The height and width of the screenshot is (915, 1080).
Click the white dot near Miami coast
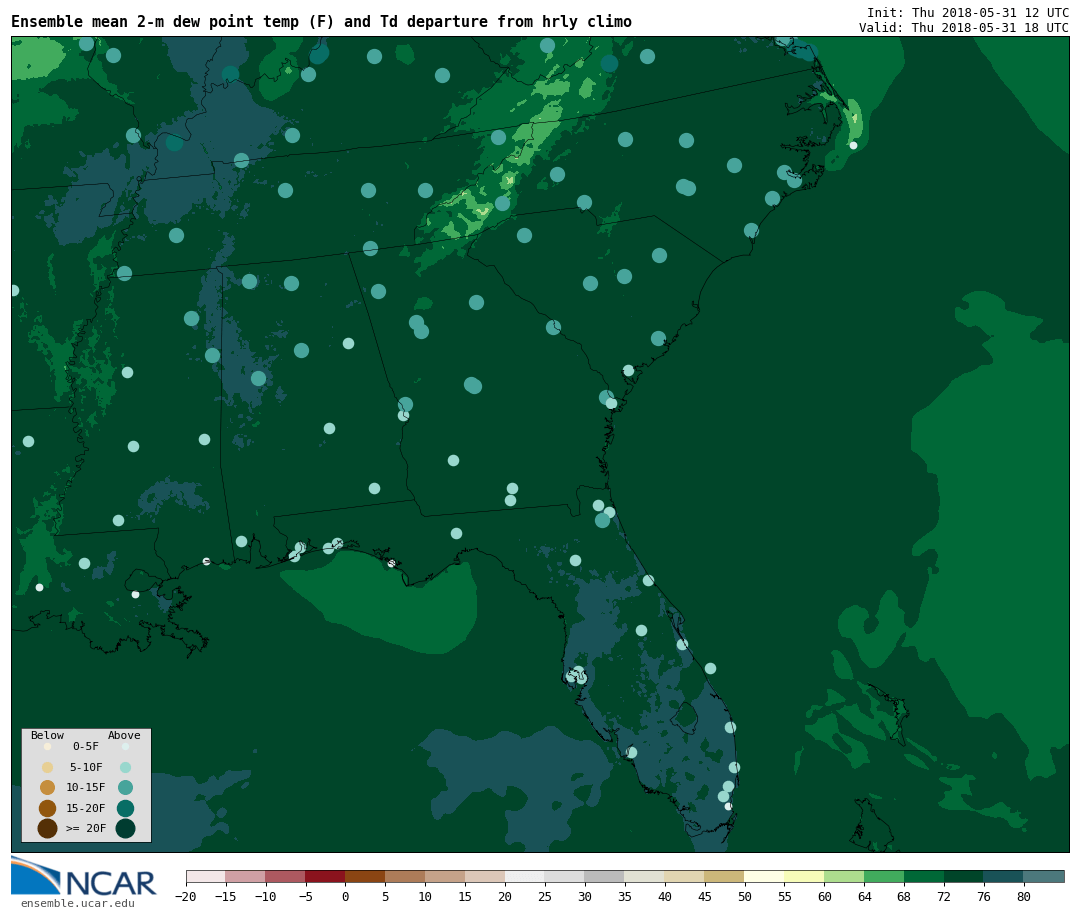click(728, 806)
